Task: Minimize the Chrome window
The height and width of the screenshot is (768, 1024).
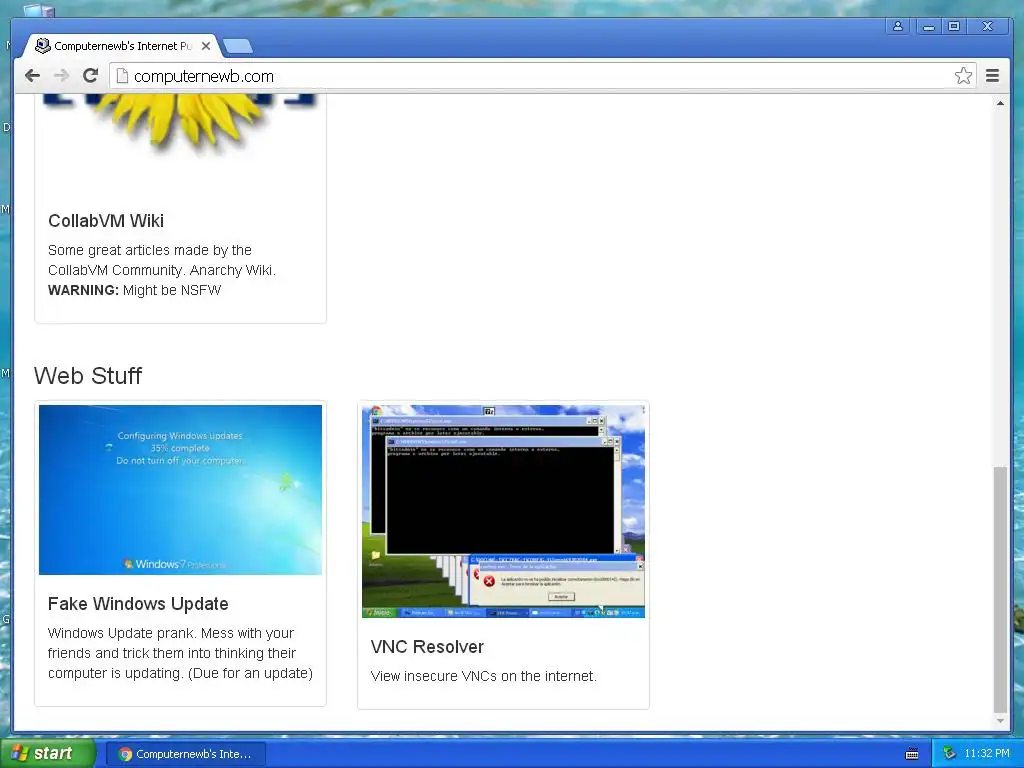Action: (928, 26)
